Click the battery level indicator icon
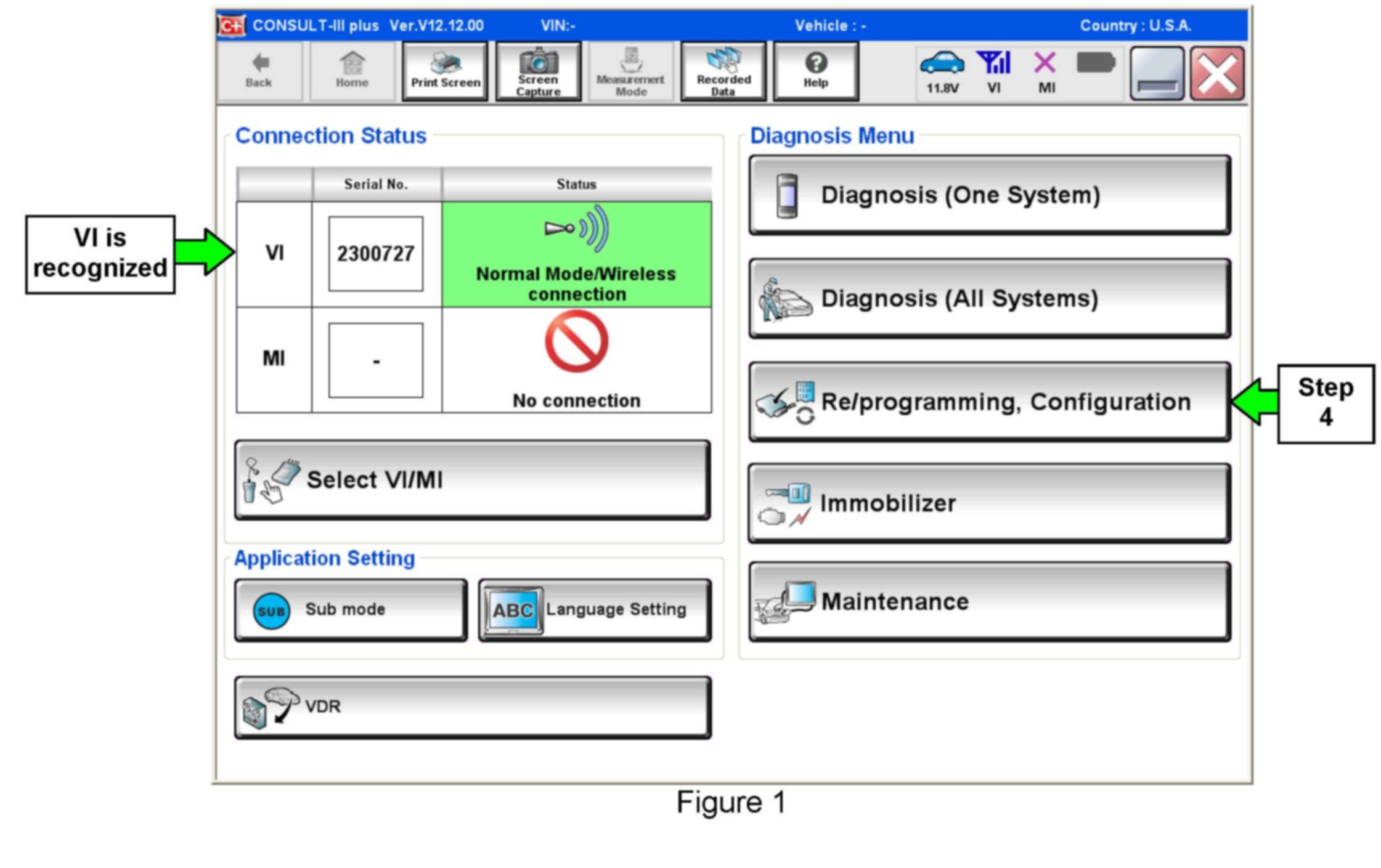 click(1095, 63)
